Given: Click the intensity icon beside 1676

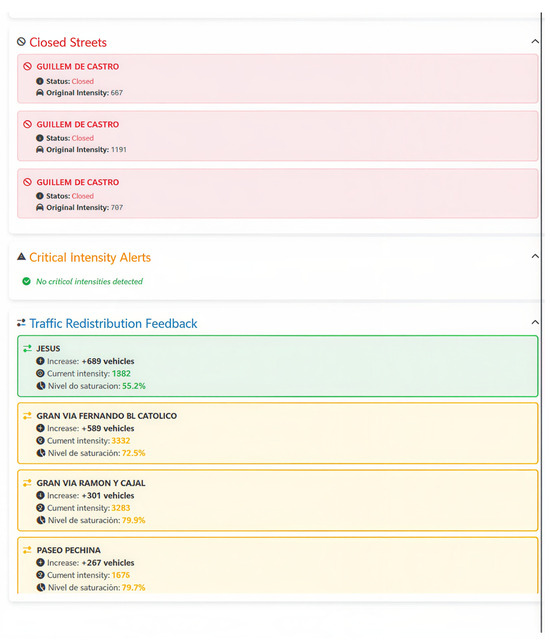Looking at the screenshot, I should [x=40, y=575].
